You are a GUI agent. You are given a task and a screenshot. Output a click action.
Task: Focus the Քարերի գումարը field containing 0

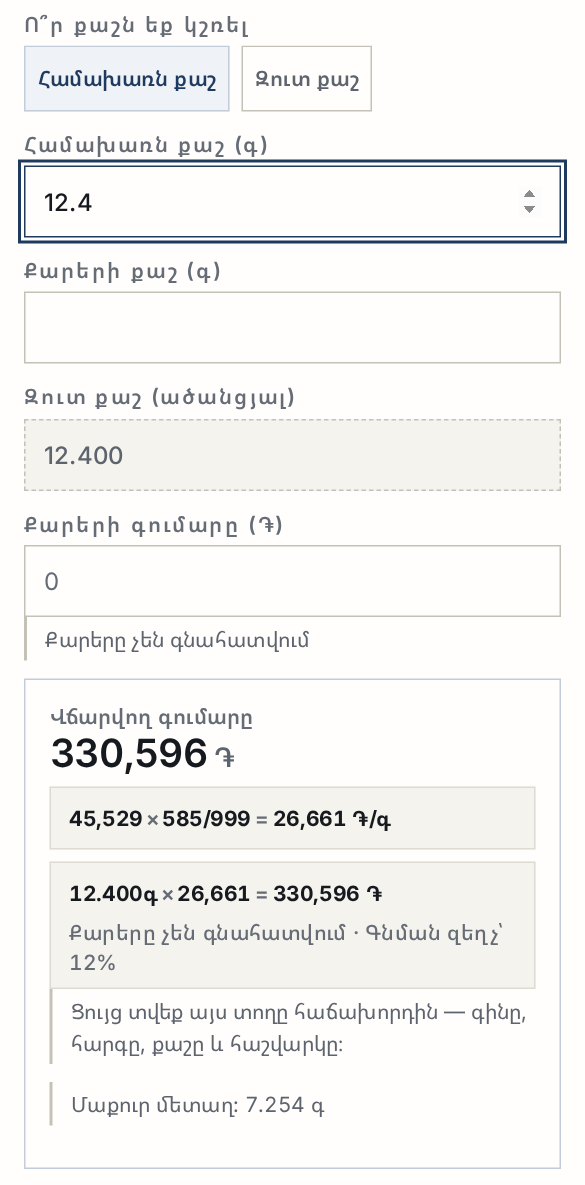pos(292,581)
